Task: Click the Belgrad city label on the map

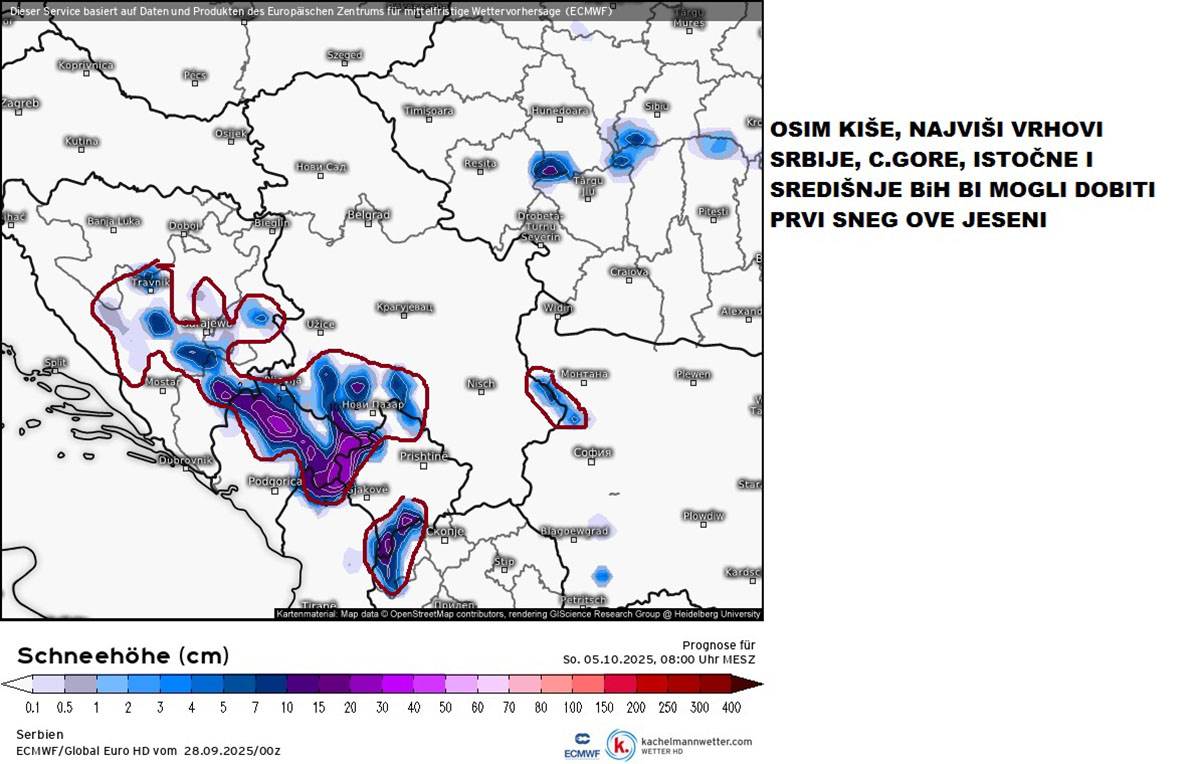Action: [x=367, y=214]
